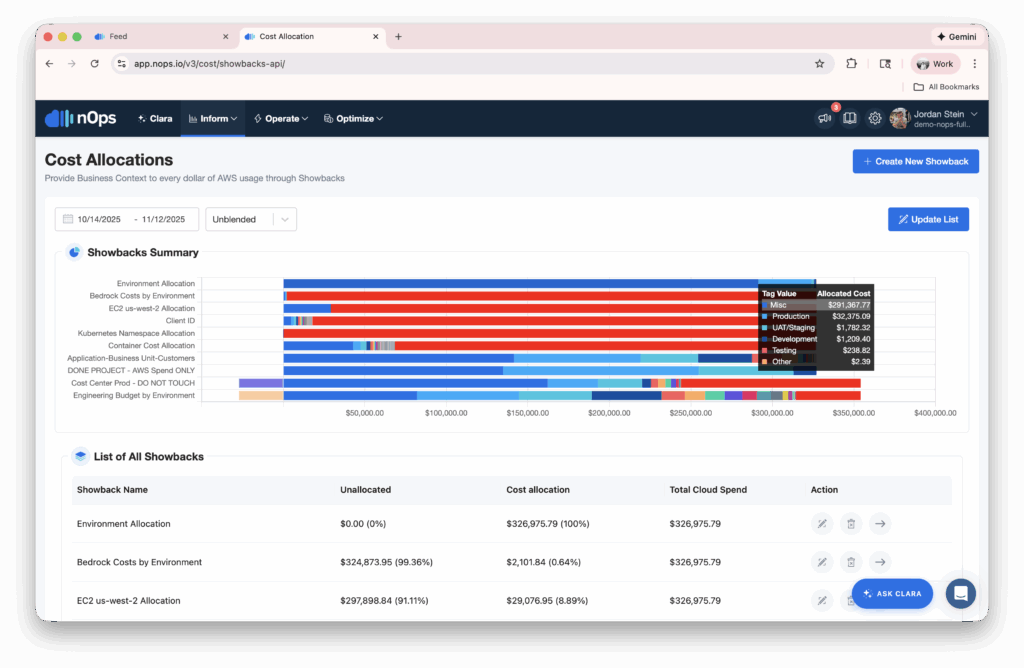Open Clara from the navigation bar
The image size is (1024, 668).
pyautogui.click(x=155, y=118)
